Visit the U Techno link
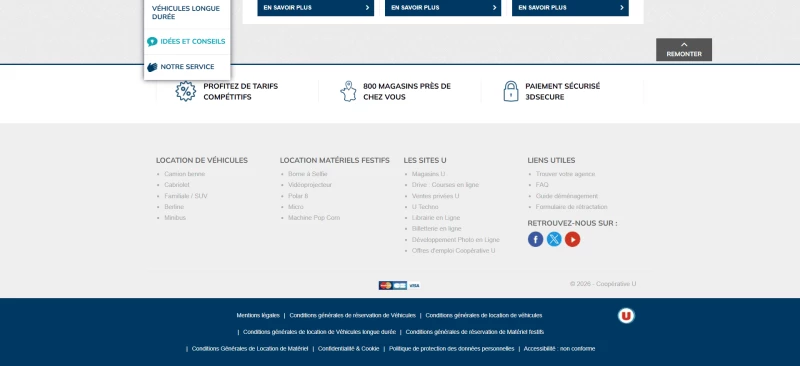This screenshot has width=800, height=366. (x=425, y=207)
